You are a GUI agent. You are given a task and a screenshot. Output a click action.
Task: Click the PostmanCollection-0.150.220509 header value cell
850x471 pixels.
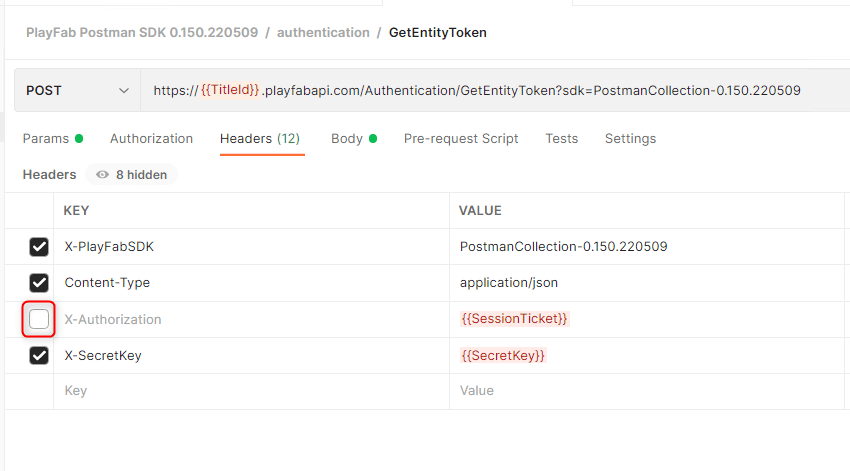(x=647, y=247)
